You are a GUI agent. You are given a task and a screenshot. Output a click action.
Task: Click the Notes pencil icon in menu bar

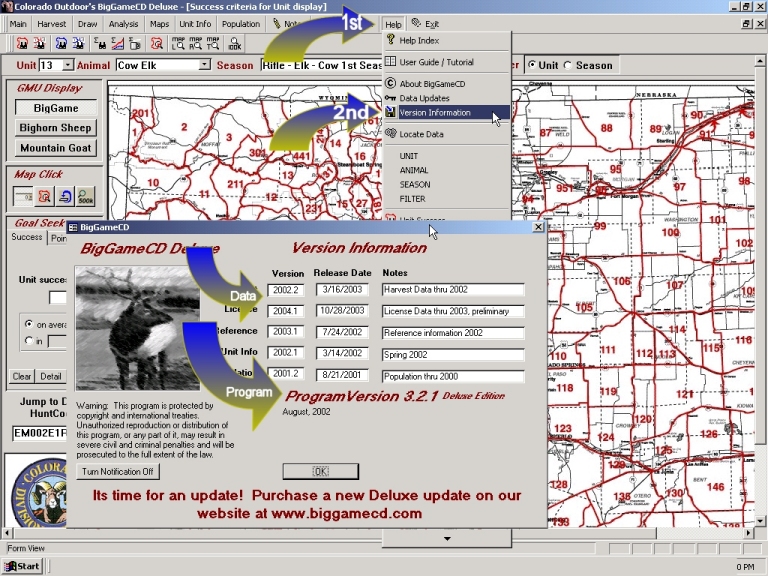tap(277, 24)
